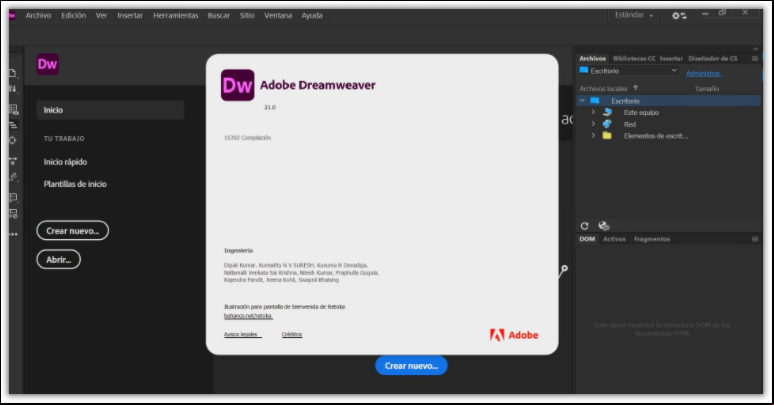Open the Escritorio site dropdown
Screen dimensions: 774x405
pyautogui.click(x=629, y=71)
